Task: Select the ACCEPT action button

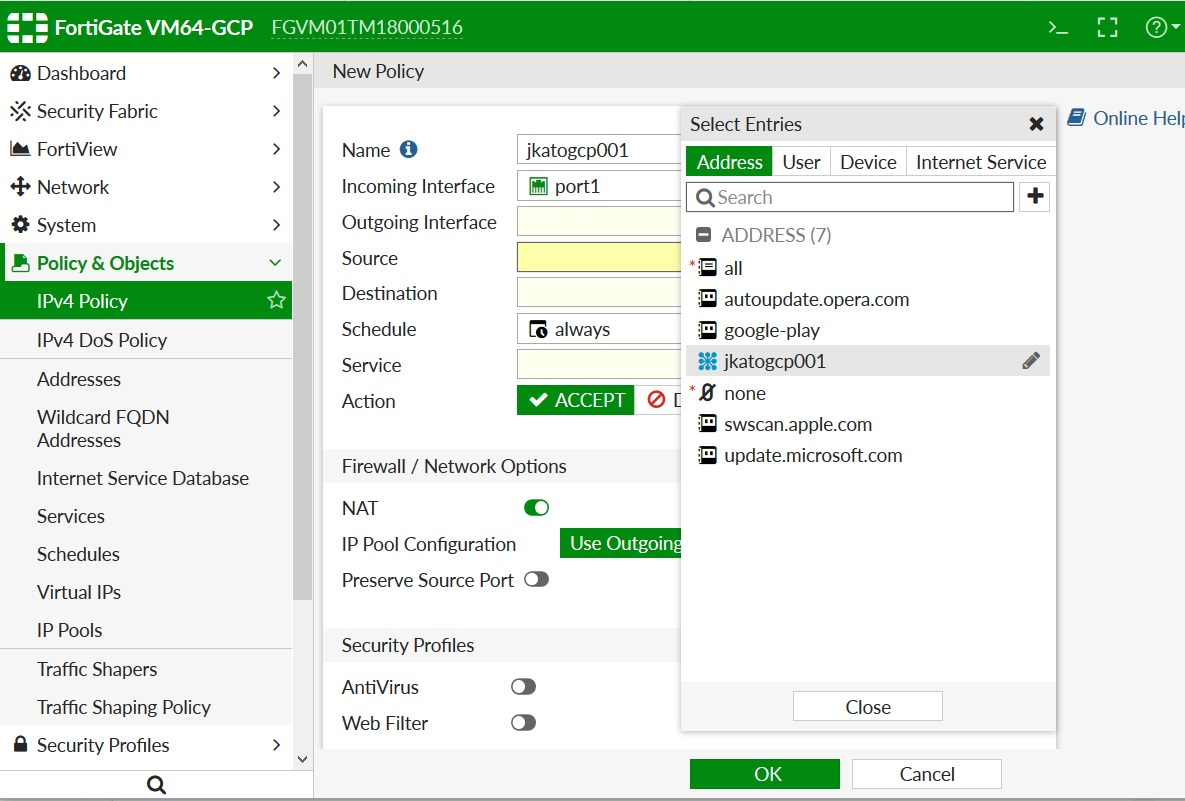Action: pos(575,400)
